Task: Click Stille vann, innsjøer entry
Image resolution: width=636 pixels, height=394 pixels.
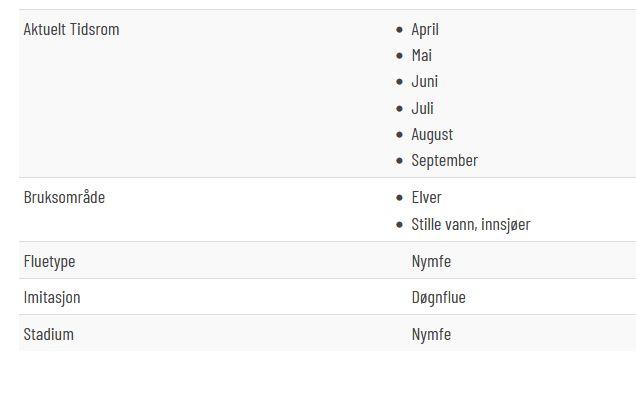Action: point(471,224)
